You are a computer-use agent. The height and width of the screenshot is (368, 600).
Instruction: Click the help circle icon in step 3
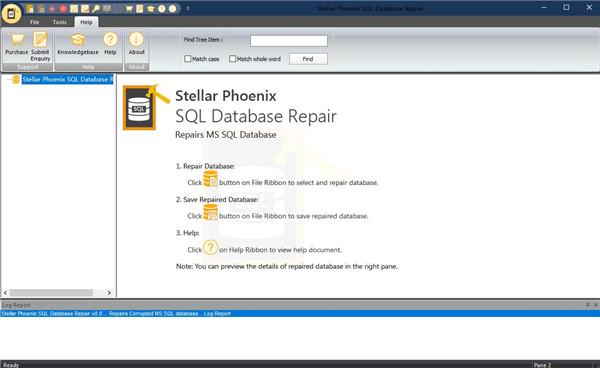pos(210,248)
